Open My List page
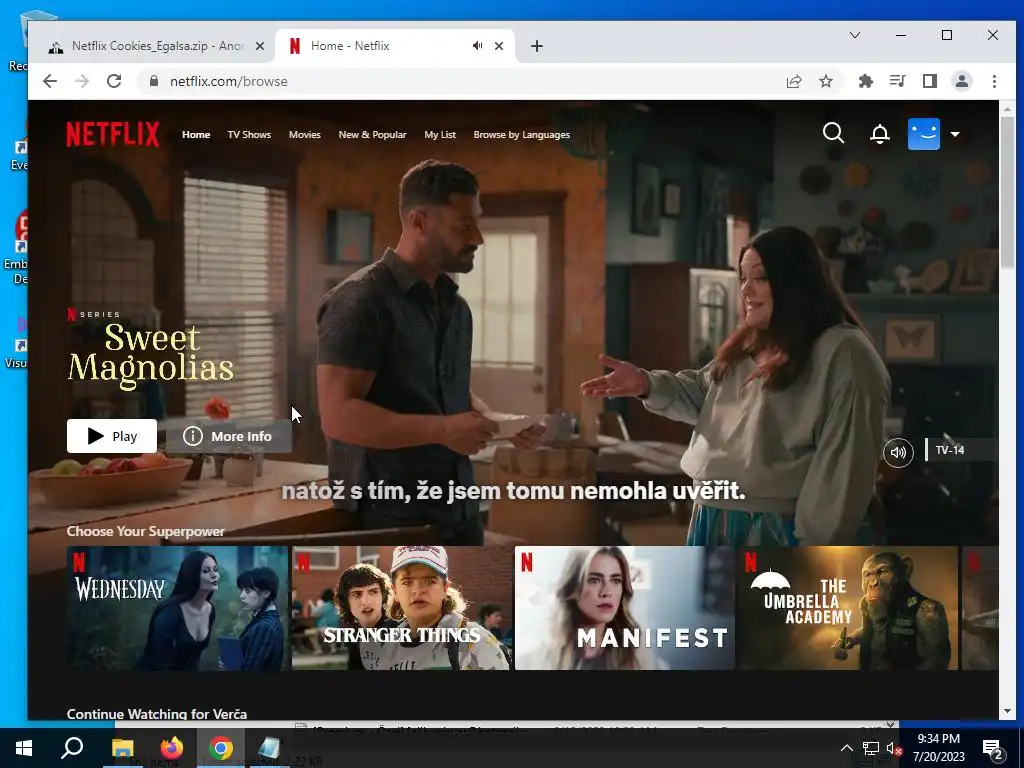Image resolution: width=1024 pixels, height=768 pixels. pyautogui.click(x=440, y=135)
